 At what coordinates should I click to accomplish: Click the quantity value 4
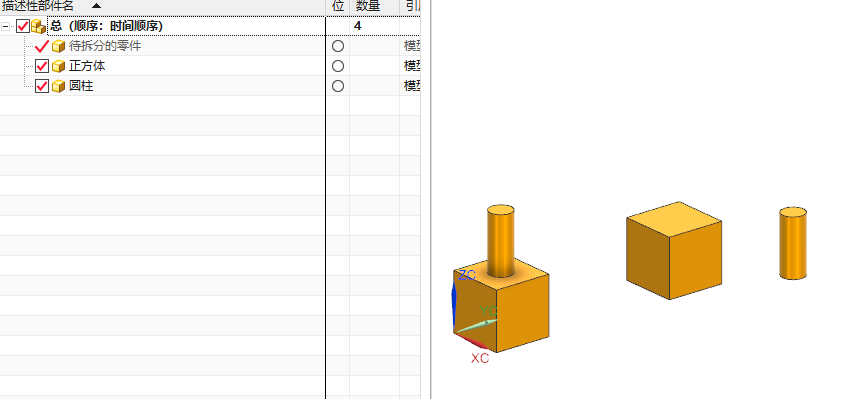coord(357,26)
